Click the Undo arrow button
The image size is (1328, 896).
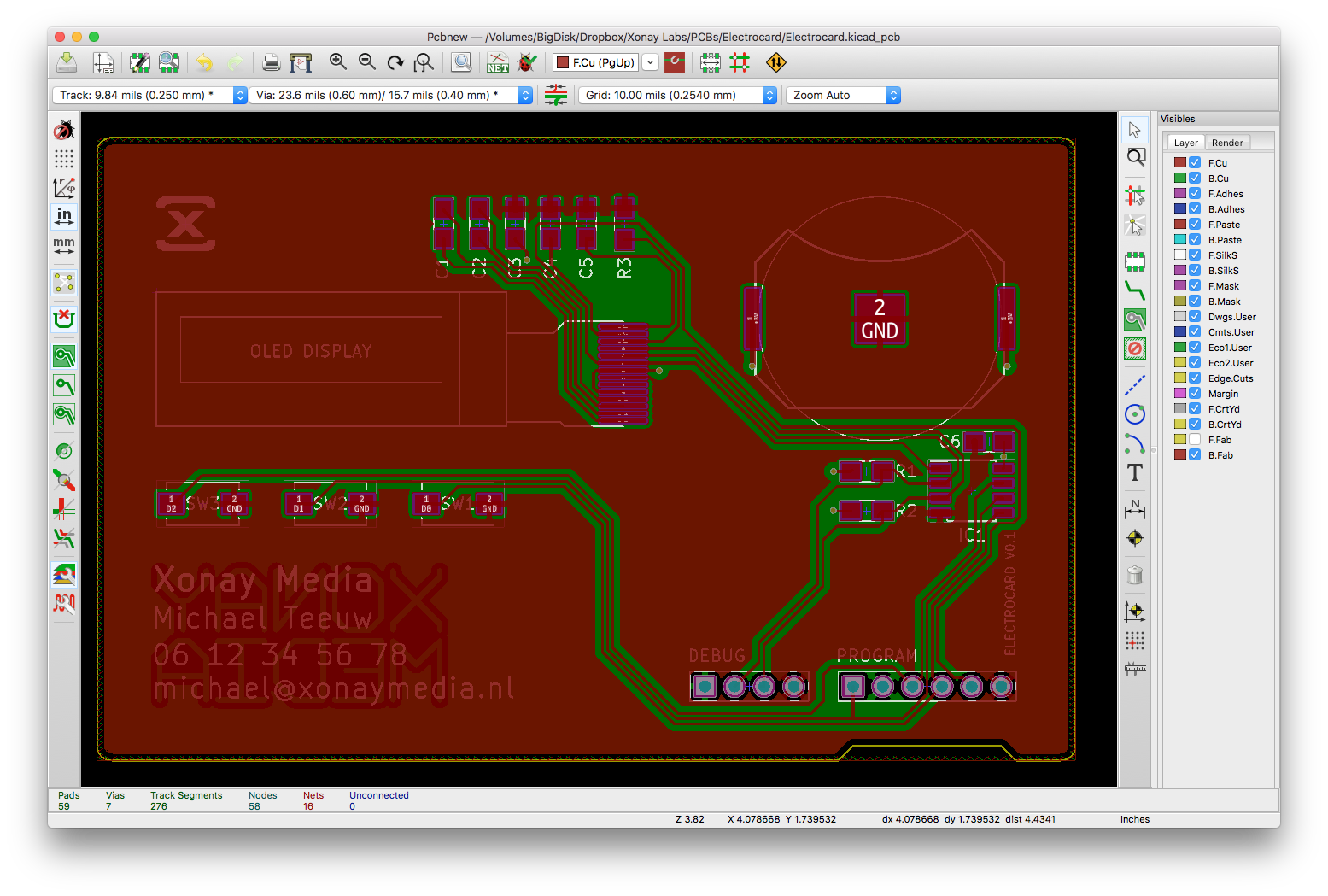click(x=204, y=62)
